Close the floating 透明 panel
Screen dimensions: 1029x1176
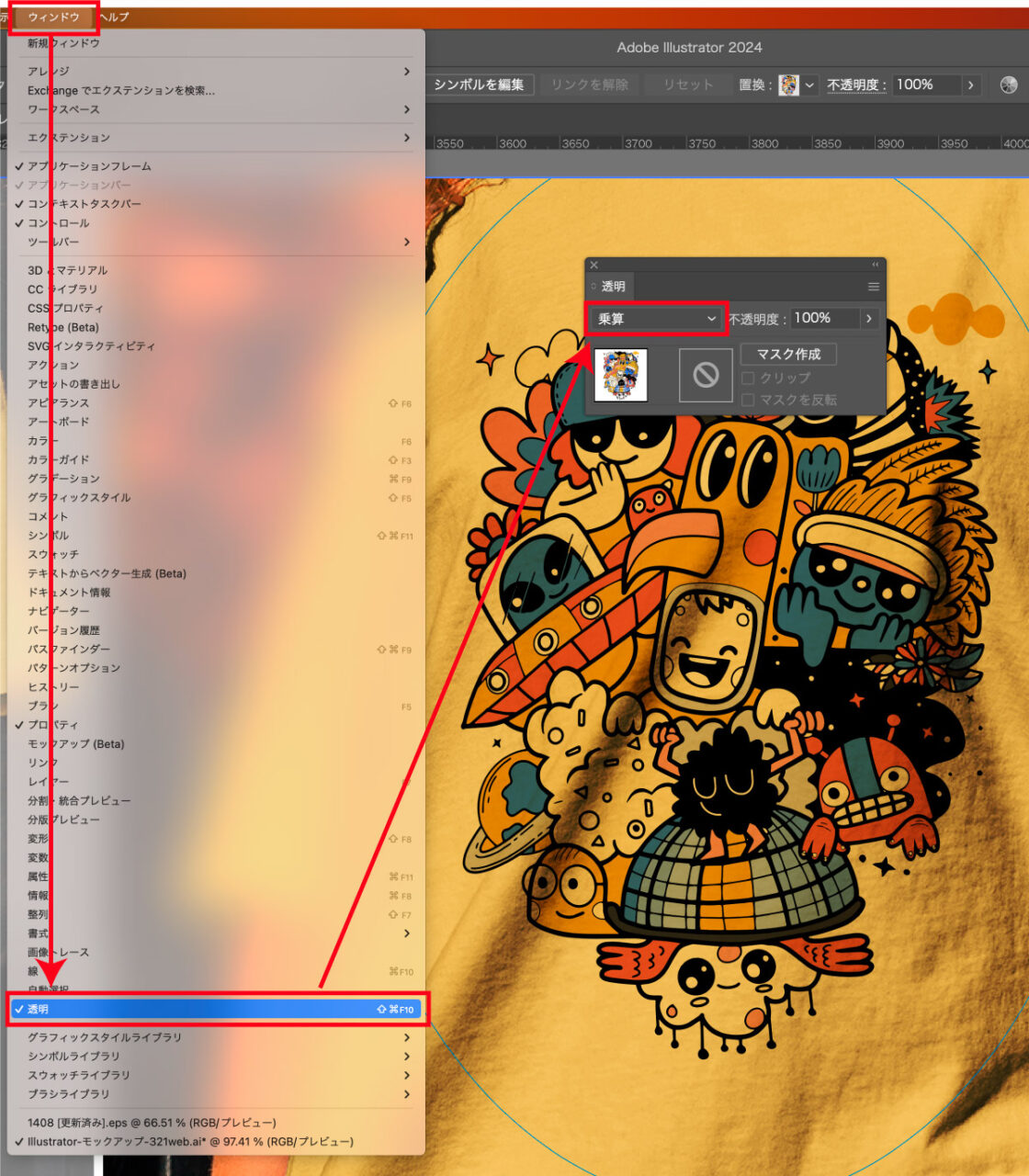coord(594,265)
